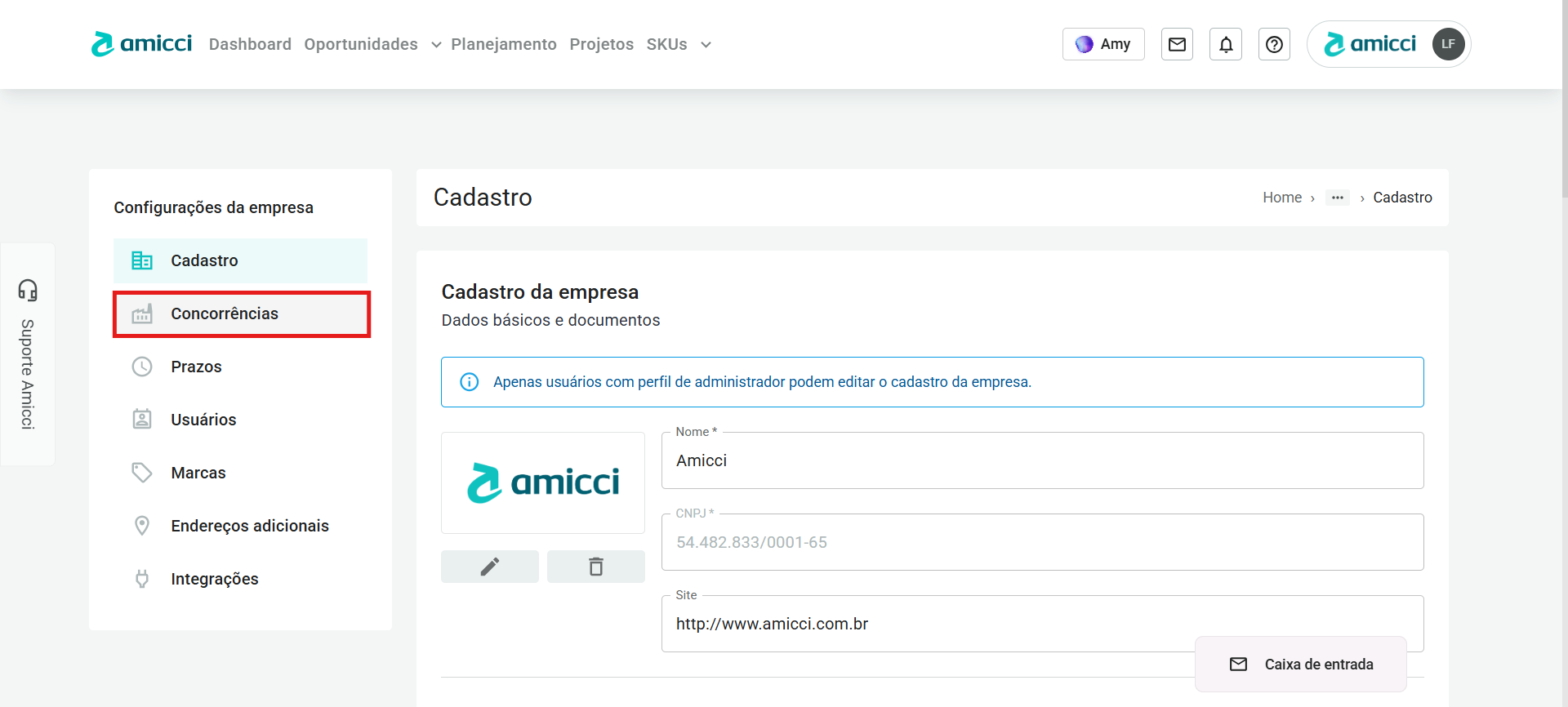
Task: Go to Dashboard in navigation
Action: (250, 44)
